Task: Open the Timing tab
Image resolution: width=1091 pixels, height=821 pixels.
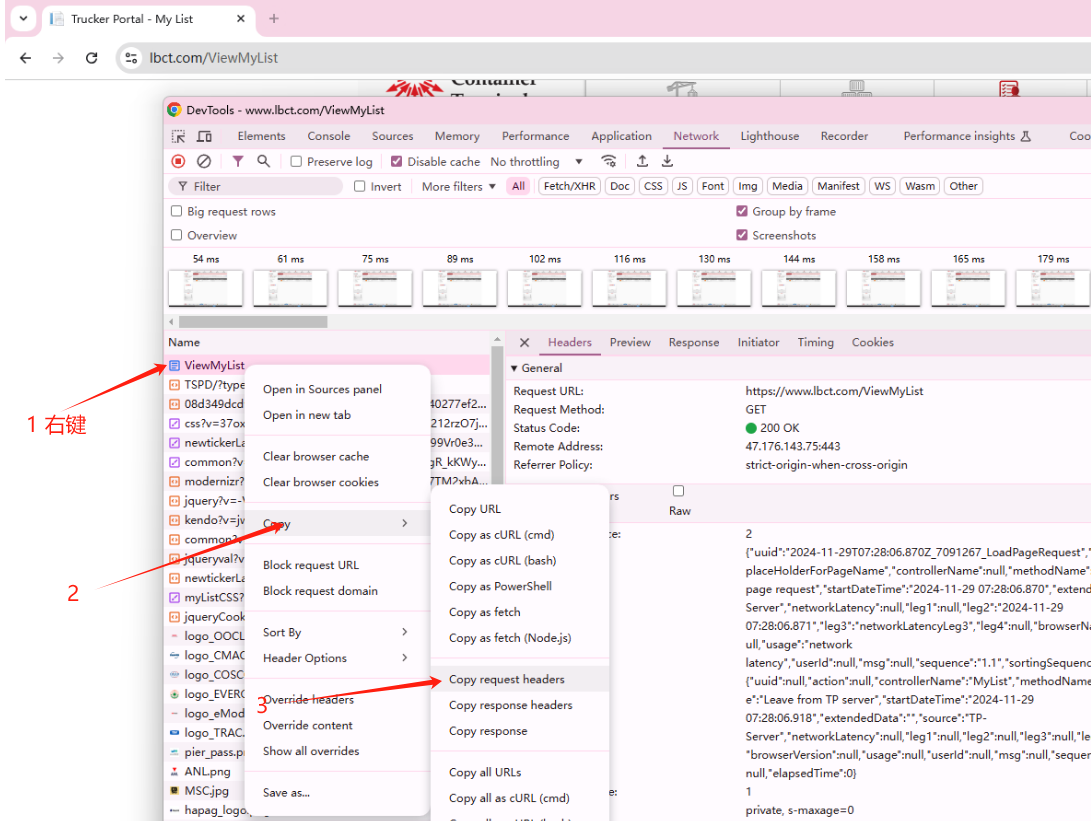Action: click(815, 342)
